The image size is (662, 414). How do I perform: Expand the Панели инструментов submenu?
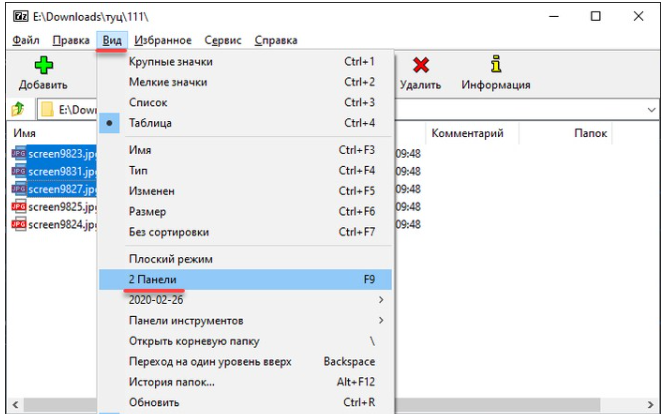click(186, 321)
